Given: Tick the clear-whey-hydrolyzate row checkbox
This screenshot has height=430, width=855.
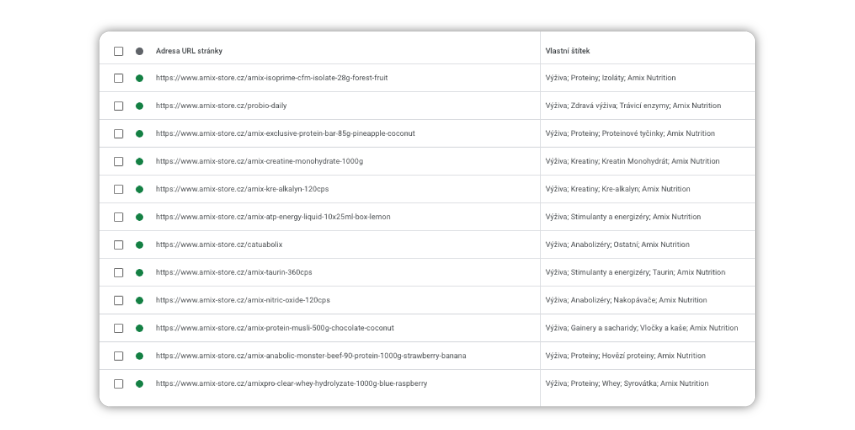Looking at the screenshot, I should 118,384.
